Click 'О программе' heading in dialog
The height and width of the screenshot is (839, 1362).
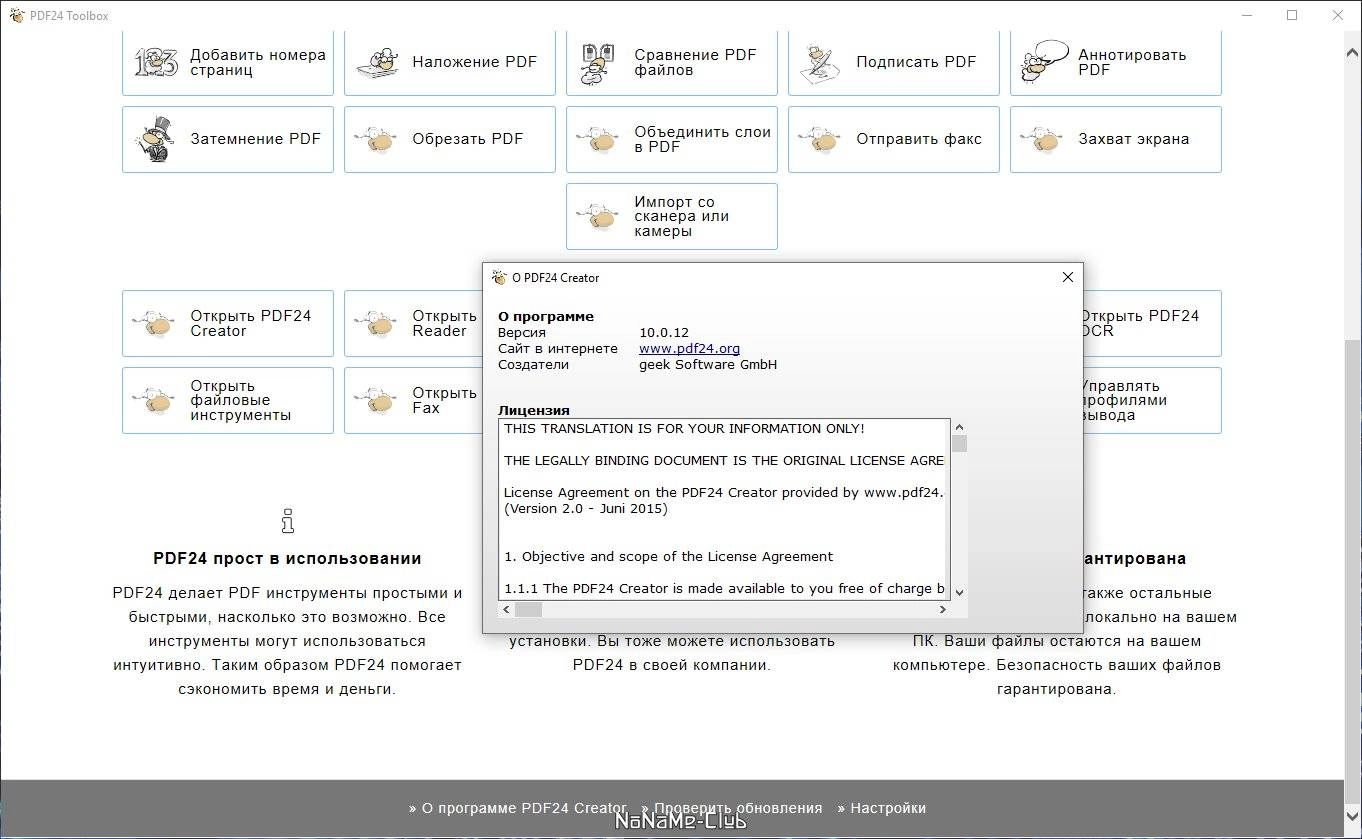[546, 317]
